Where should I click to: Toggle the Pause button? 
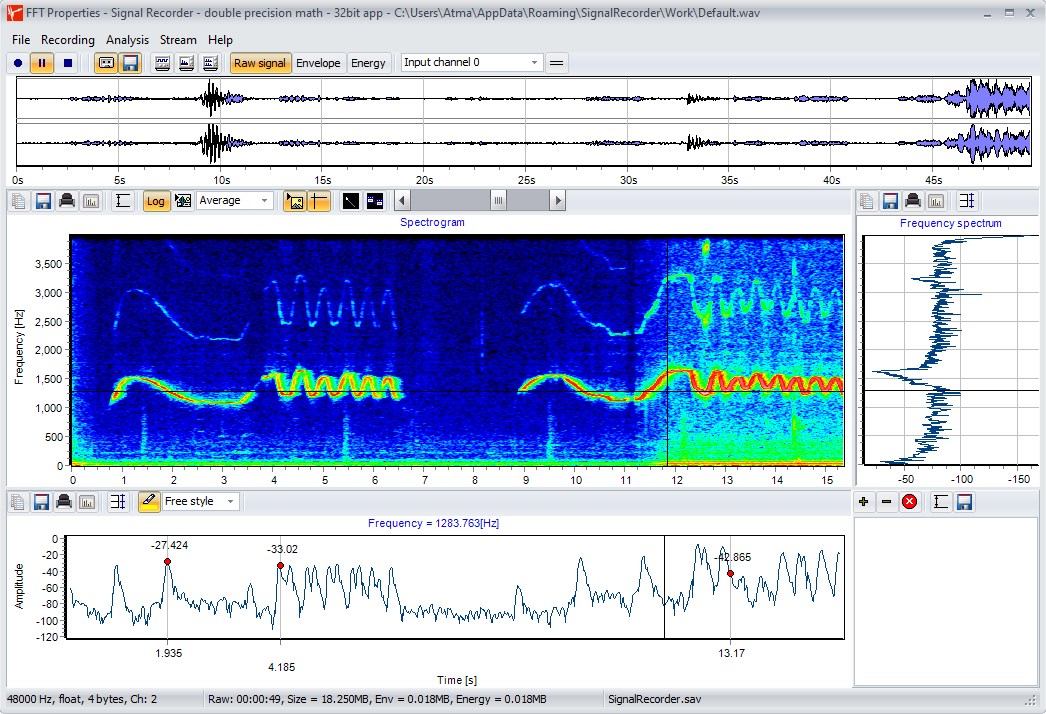pos(42,63)
